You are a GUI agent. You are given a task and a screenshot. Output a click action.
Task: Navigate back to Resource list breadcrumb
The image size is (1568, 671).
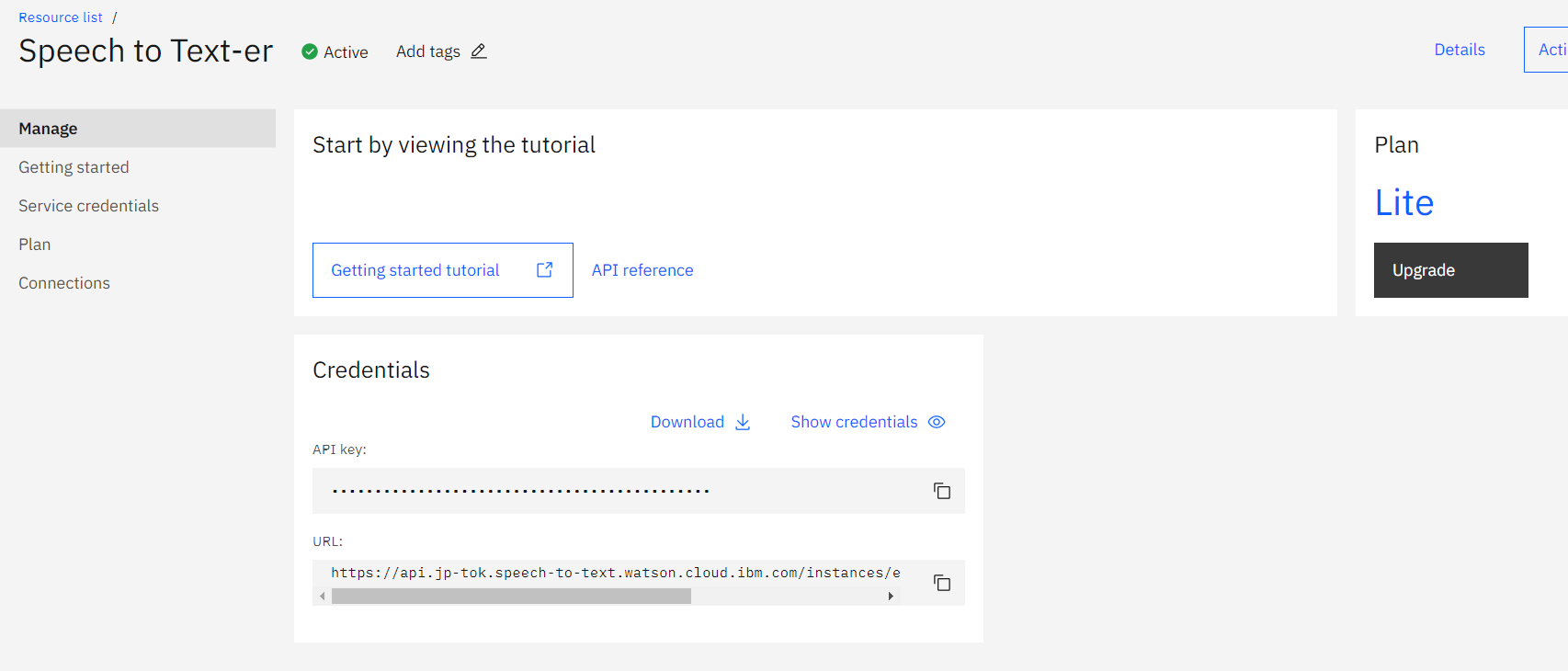[61, 17]
